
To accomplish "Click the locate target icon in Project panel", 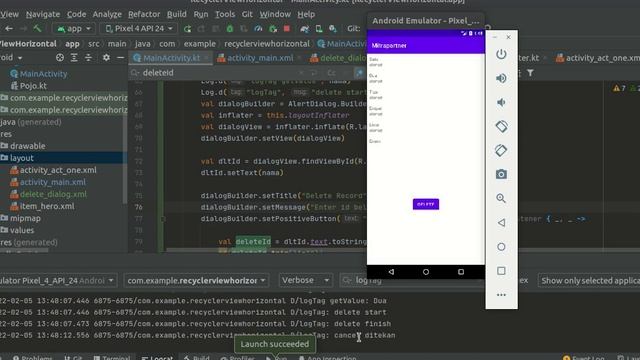I will pyautogui.click(x=60, y=58).
